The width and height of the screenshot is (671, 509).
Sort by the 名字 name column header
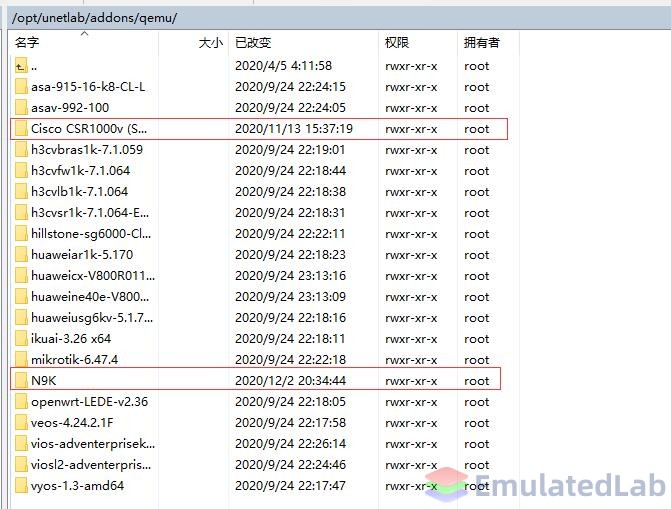27,43
